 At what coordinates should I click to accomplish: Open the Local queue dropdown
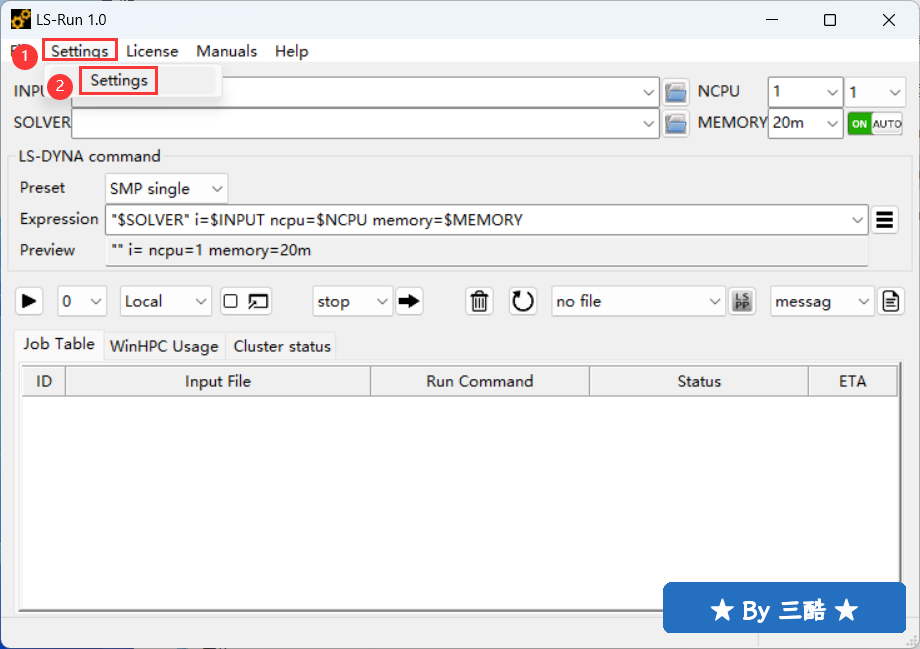click(165, 301)
